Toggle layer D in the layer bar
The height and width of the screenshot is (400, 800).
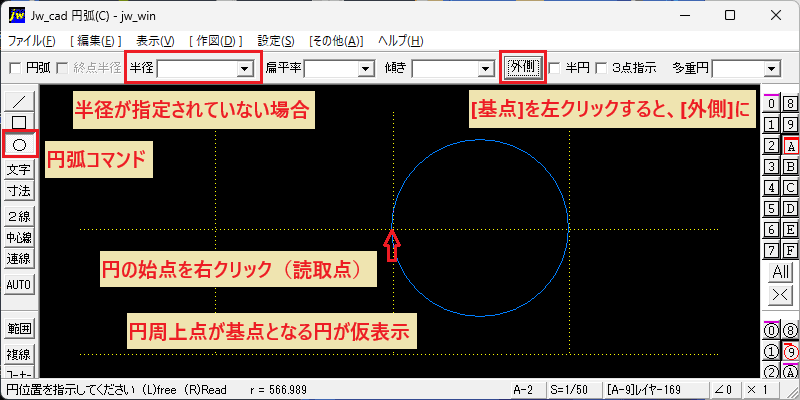pos(790,209)
